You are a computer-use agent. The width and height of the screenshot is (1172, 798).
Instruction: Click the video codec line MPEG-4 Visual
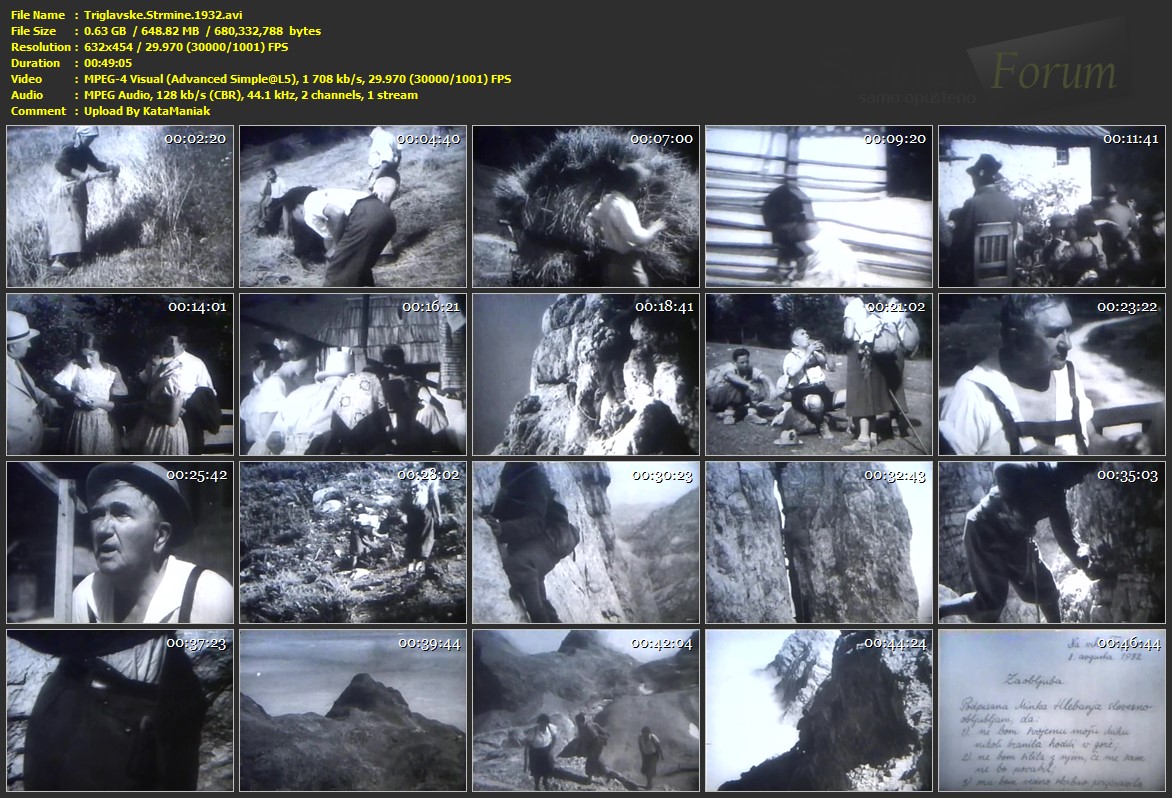[x=297, y=78]
